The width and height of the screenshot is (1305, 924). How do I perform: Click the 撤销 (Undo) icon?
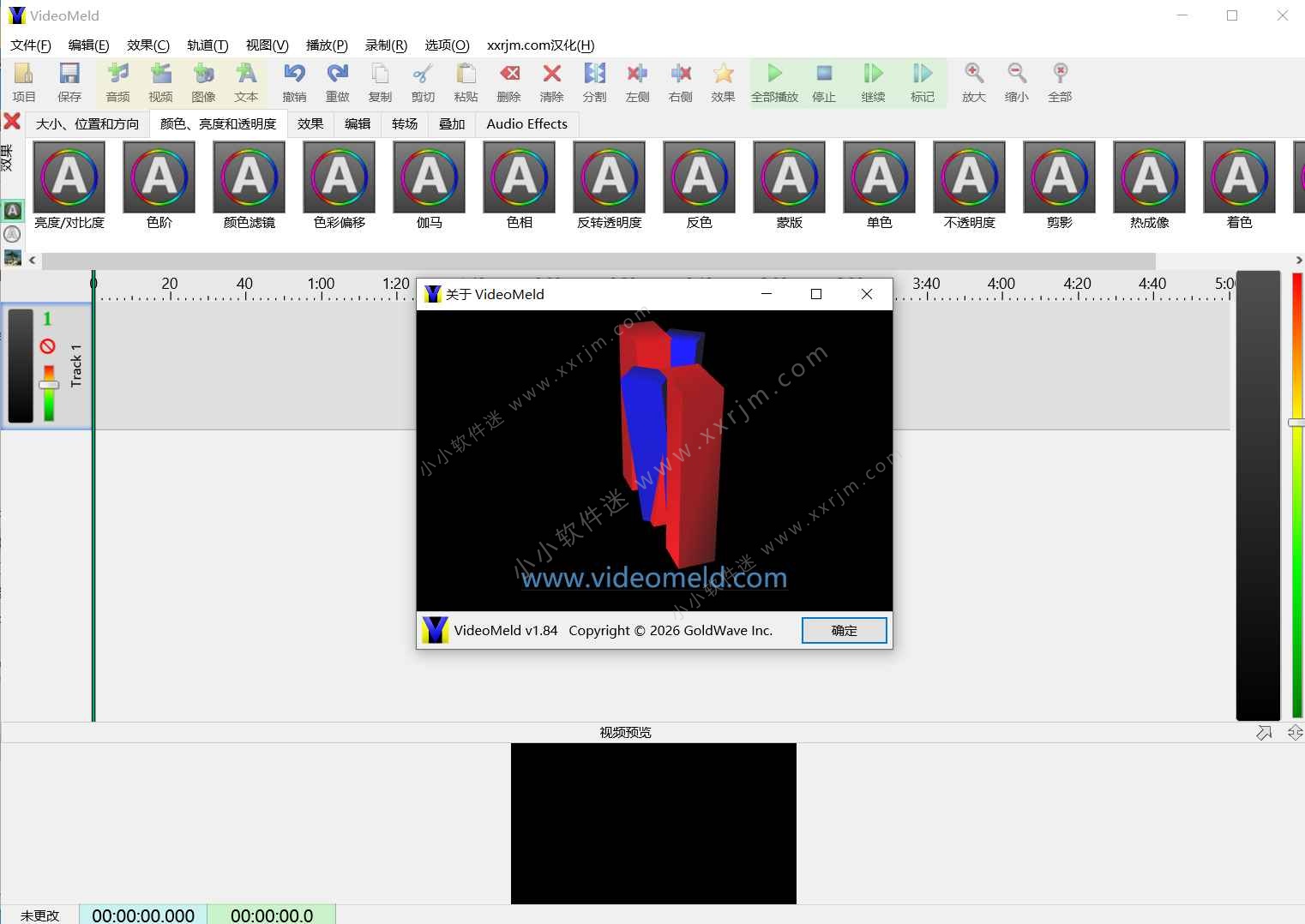point(294,83)
